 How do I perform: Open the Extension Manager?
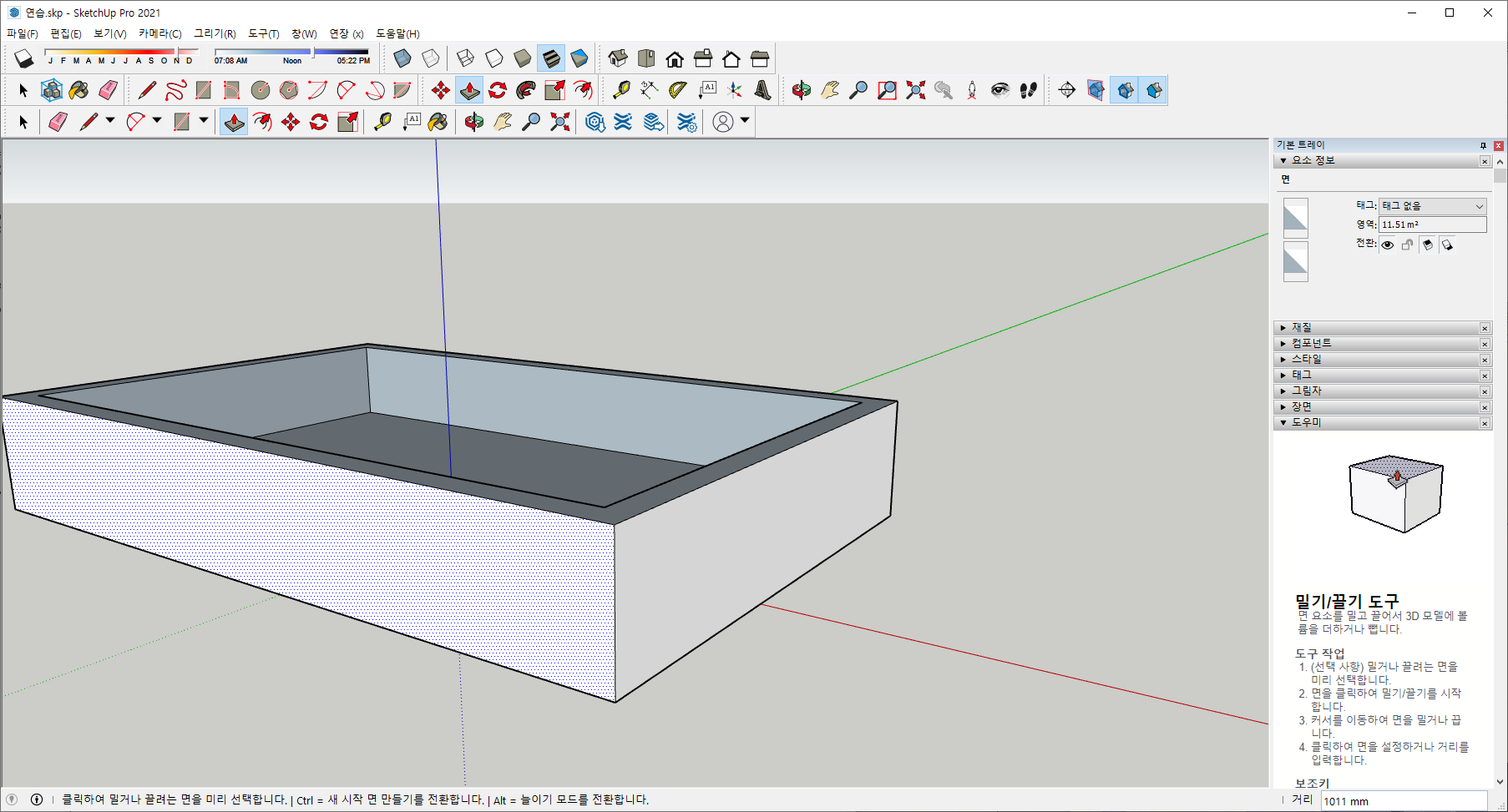pos(686,122)
